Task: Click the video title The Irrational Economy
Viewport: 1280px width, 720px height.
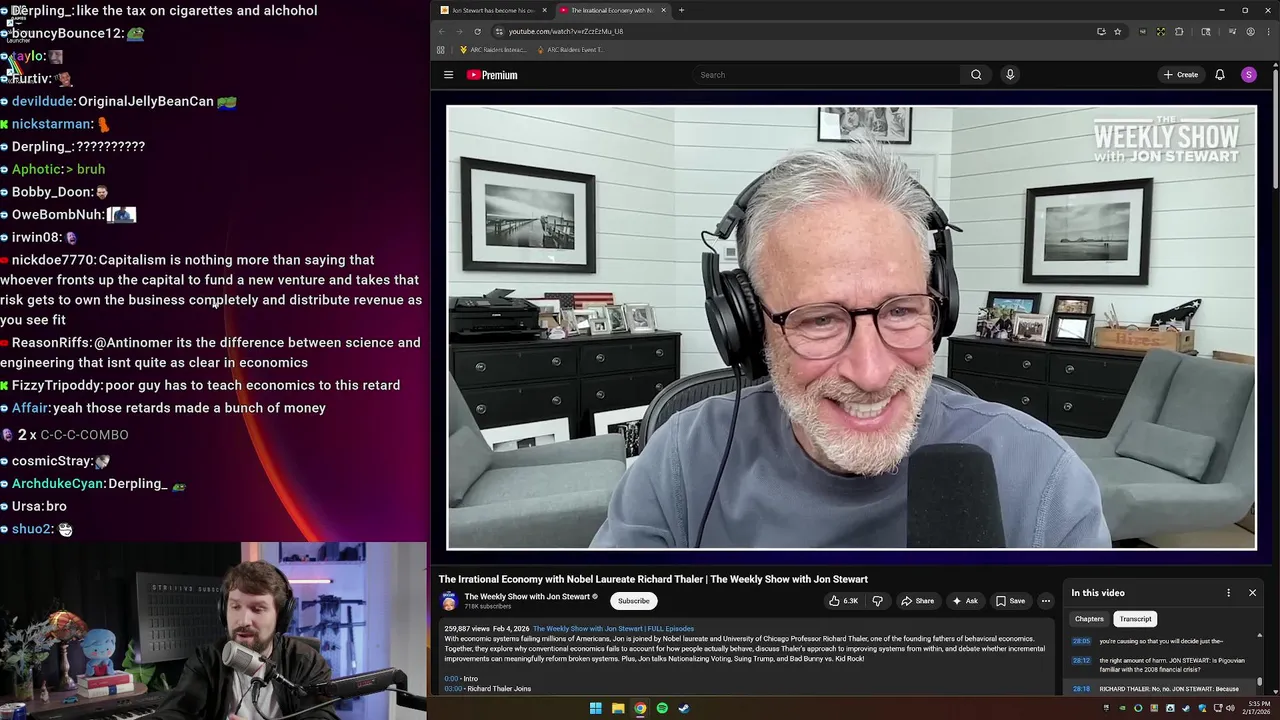Action: pos(653,579)
